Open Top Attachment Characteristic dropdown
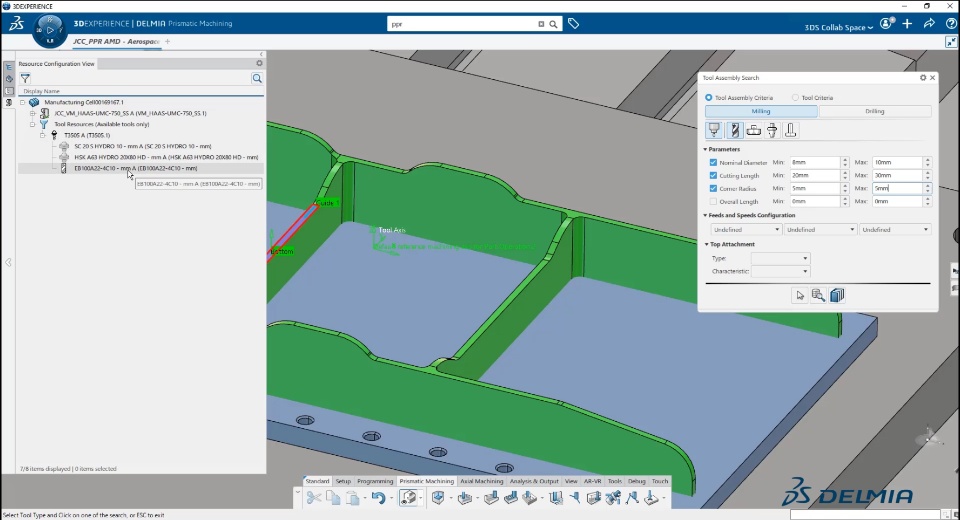This screenshot has height=520, width=960. 781,271
